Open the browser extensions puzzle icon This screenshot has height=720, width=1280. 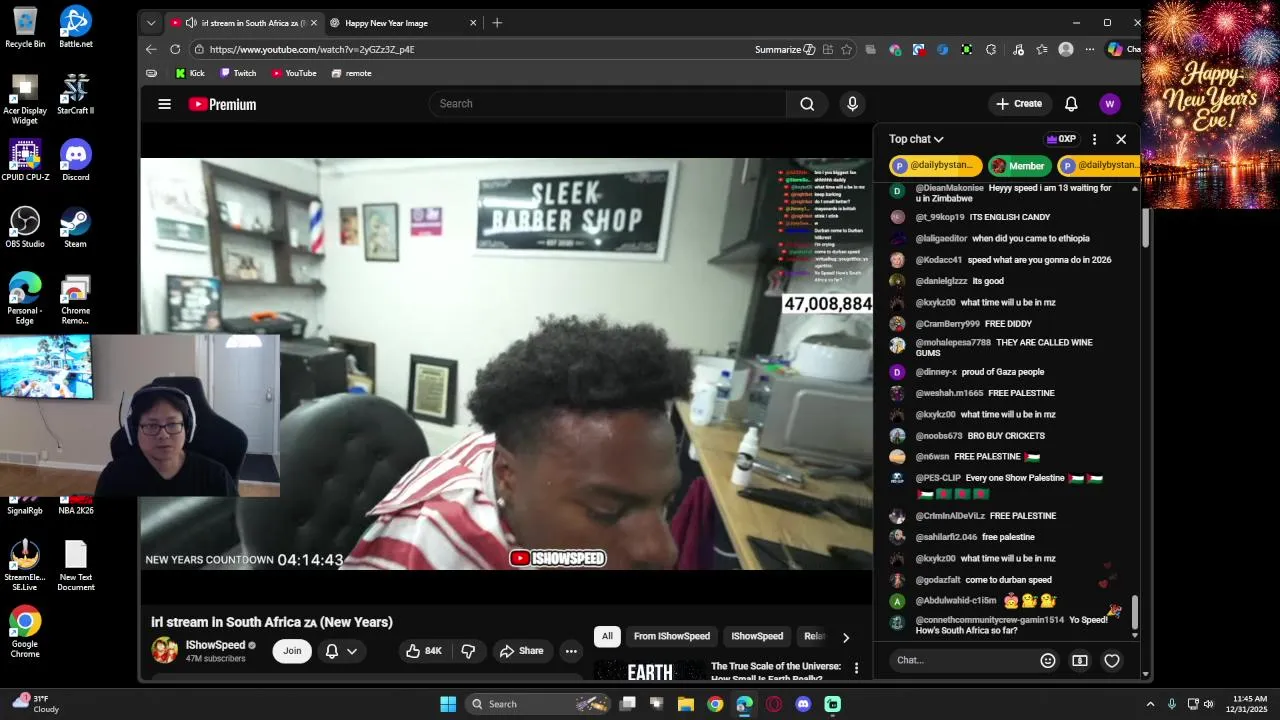[991, 49]
